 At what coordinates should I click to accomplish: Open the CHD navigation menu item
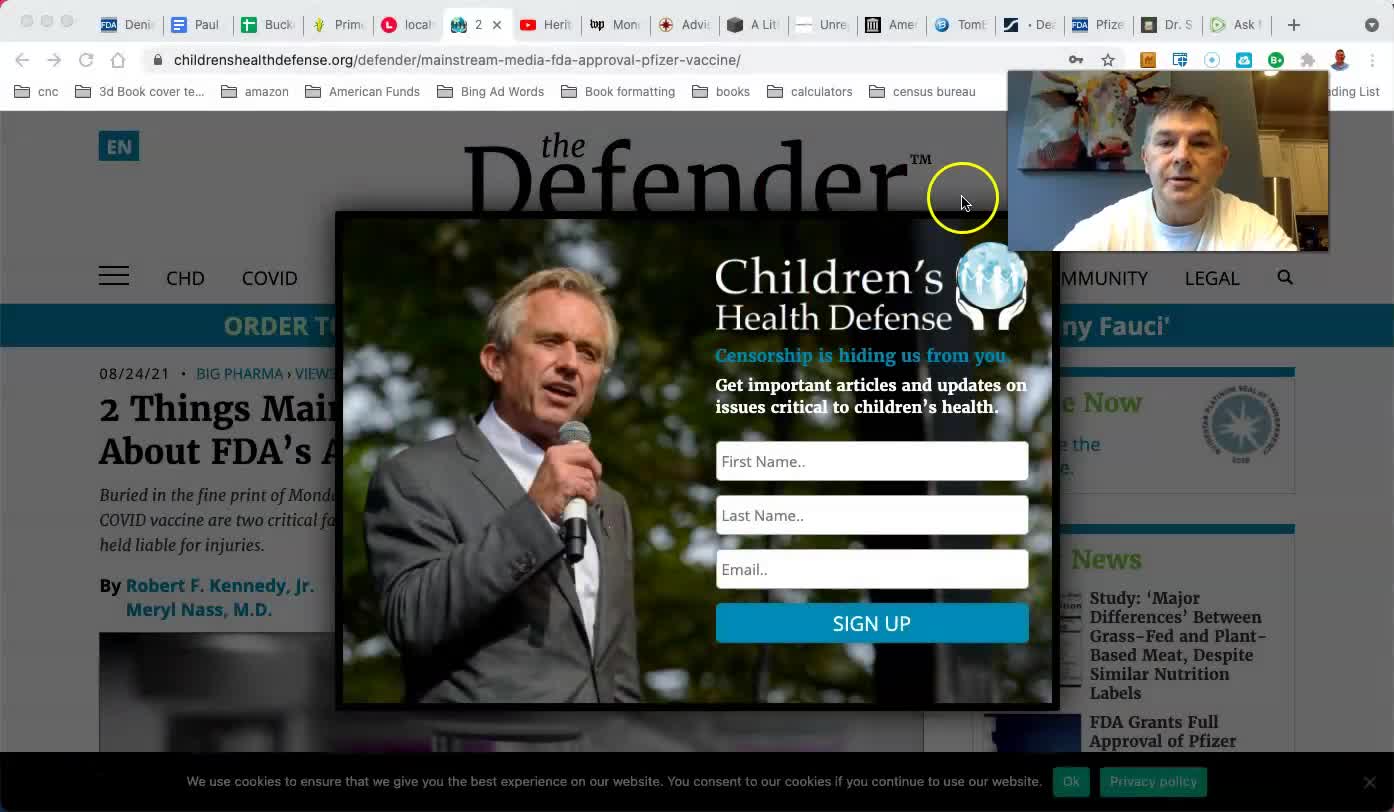tap(185, 278)
